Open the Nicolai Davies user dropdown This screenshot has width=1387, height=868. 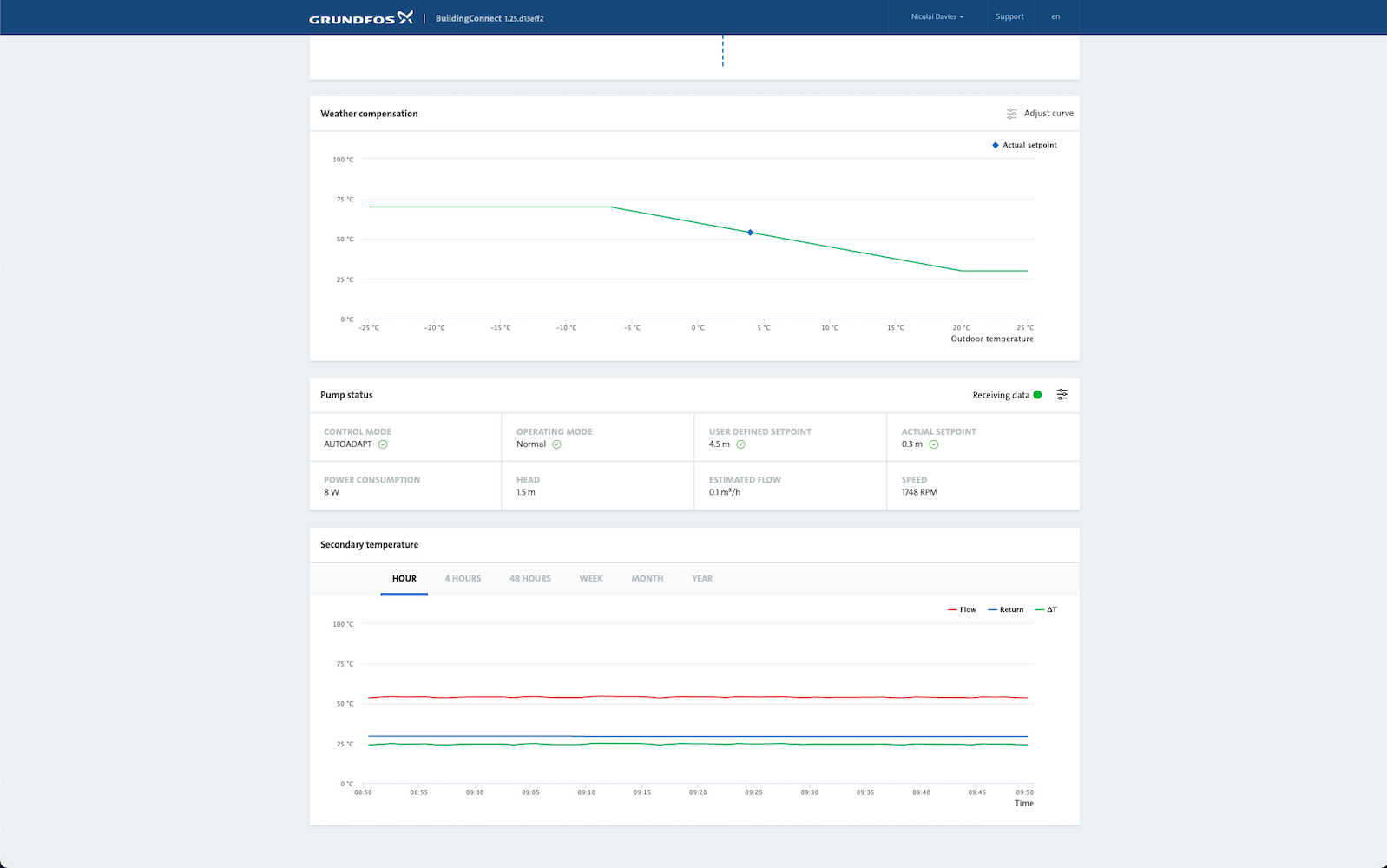pyautogui.click(x=937, y=17)
